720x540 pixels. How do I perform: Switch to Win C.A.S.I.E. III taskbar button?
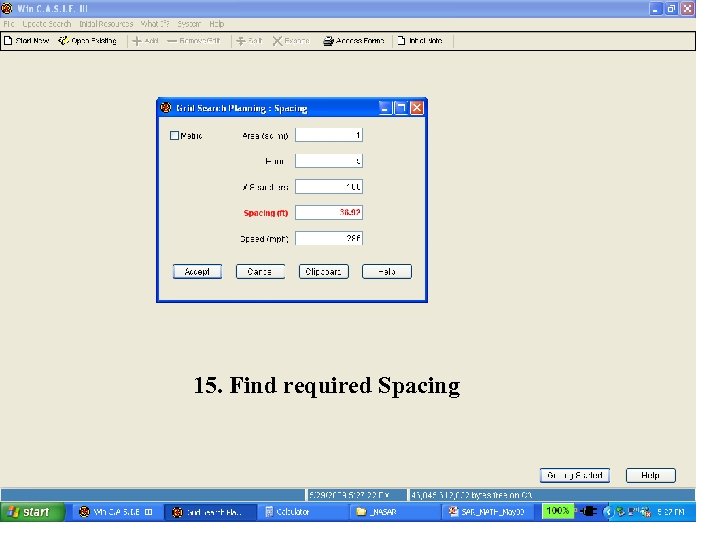(x=118, y=512)
